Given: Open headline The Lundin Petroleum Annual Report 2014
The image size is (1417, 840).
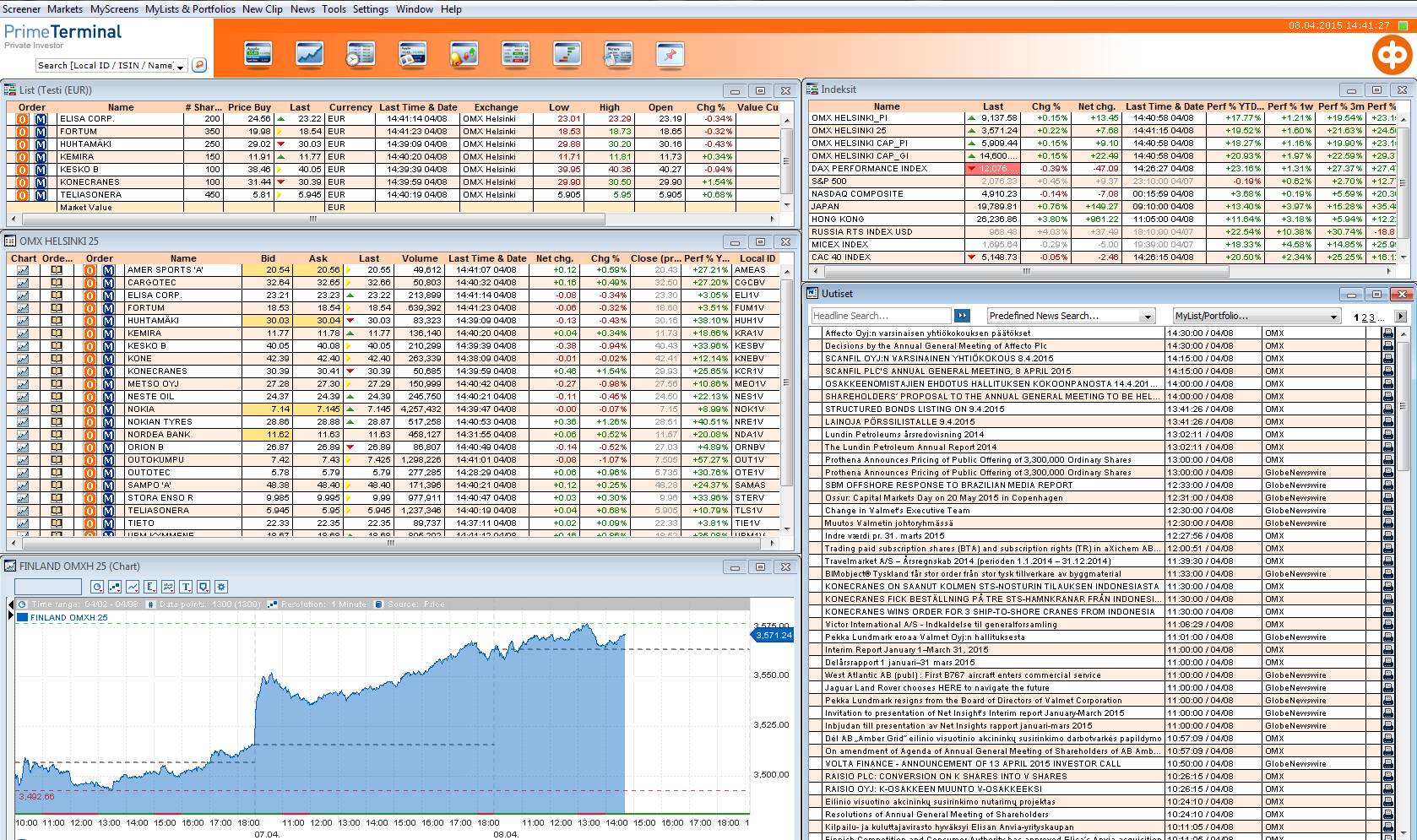Looking at the screenshot, I should 910,447.
